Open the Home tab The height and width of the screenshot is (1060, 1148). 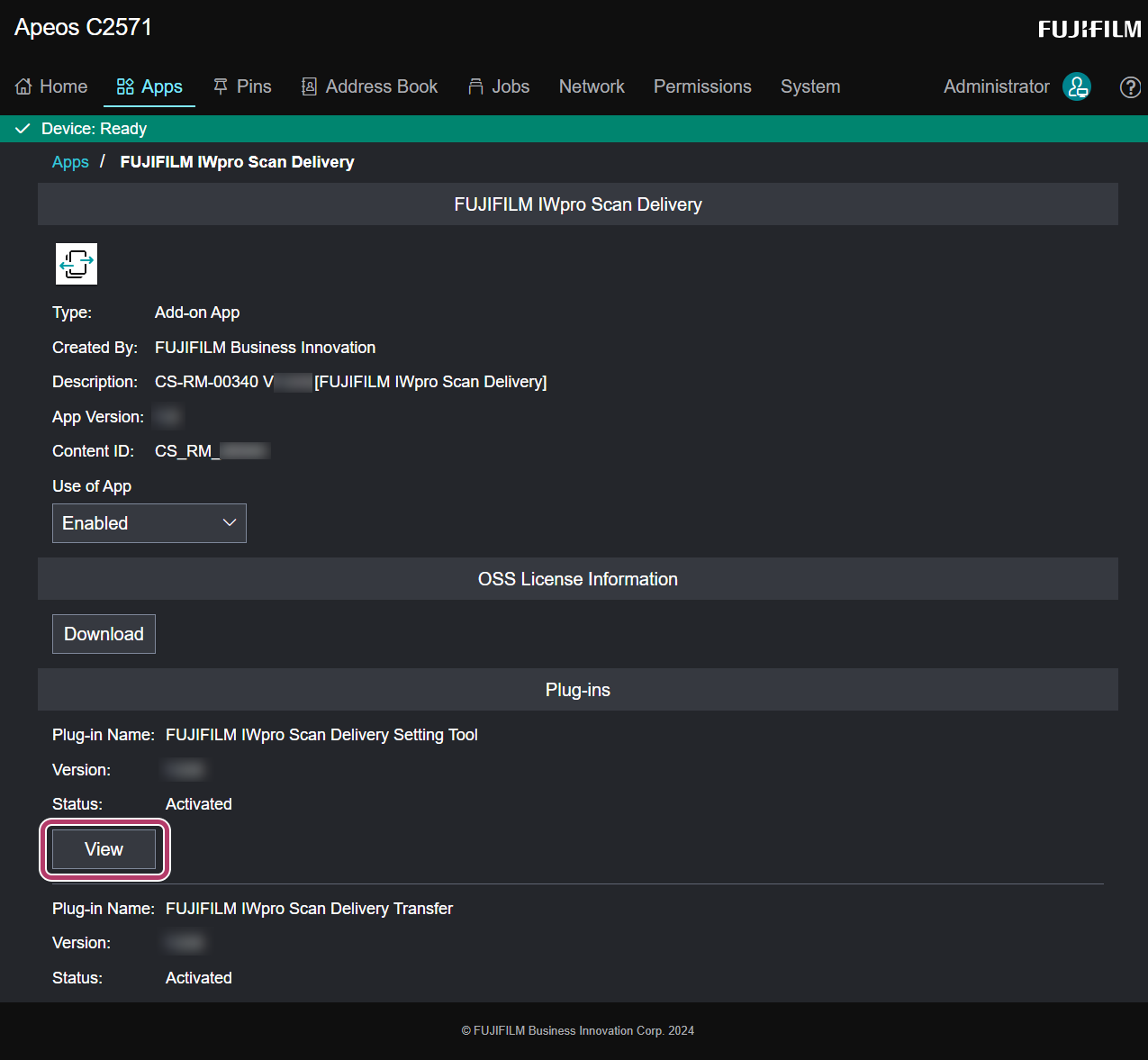tap(51, 86)
